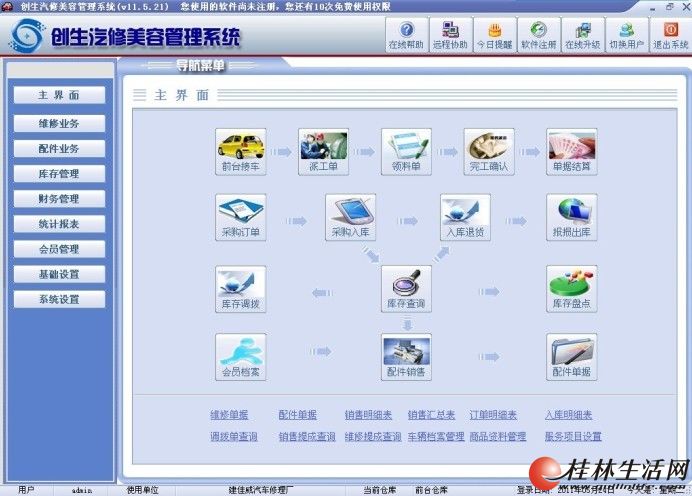
Task: Click the 基础设置 sidebar button
Action: click(x=59, y=274)
